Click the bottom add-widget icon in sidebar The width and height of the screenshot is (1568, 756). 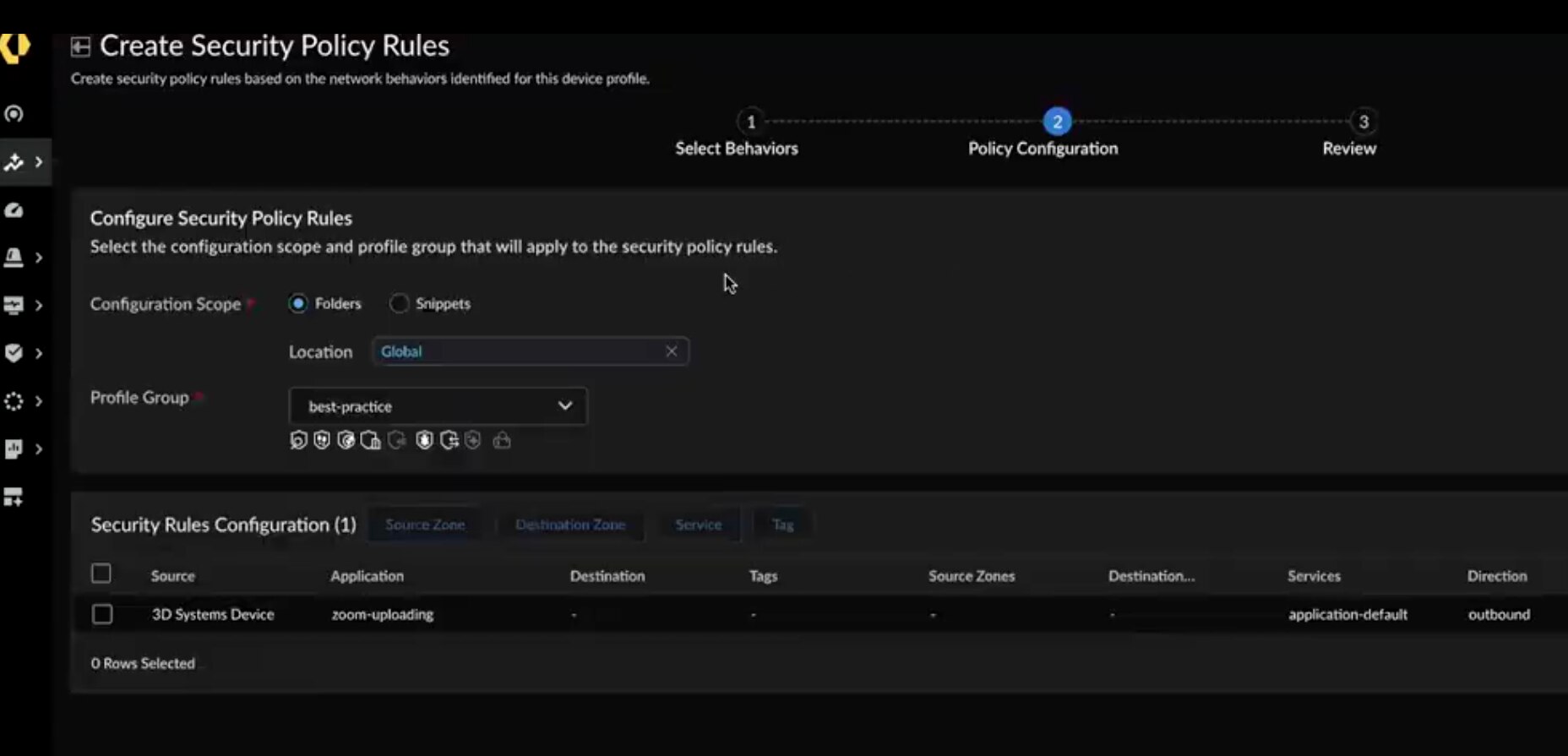14,497
